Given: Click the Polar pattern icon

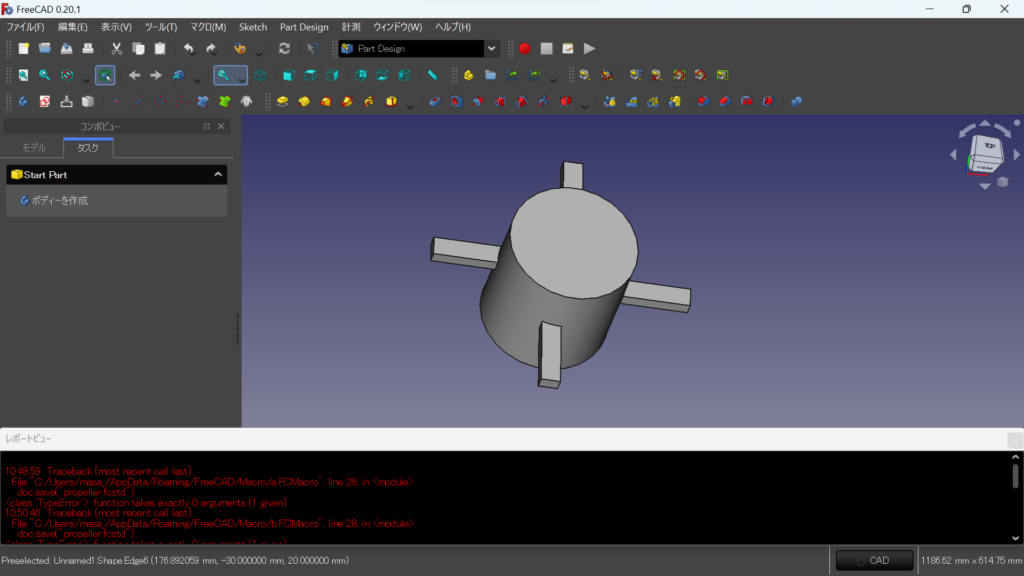Looking at the screenshot, I should coord(653,101).
